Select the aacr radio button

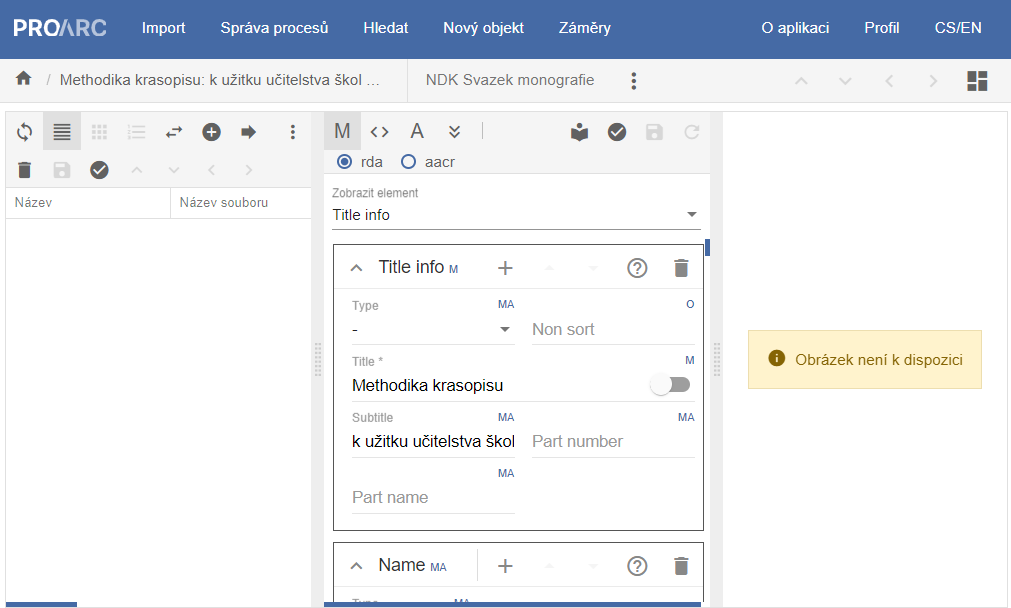(x=408, y=161)
